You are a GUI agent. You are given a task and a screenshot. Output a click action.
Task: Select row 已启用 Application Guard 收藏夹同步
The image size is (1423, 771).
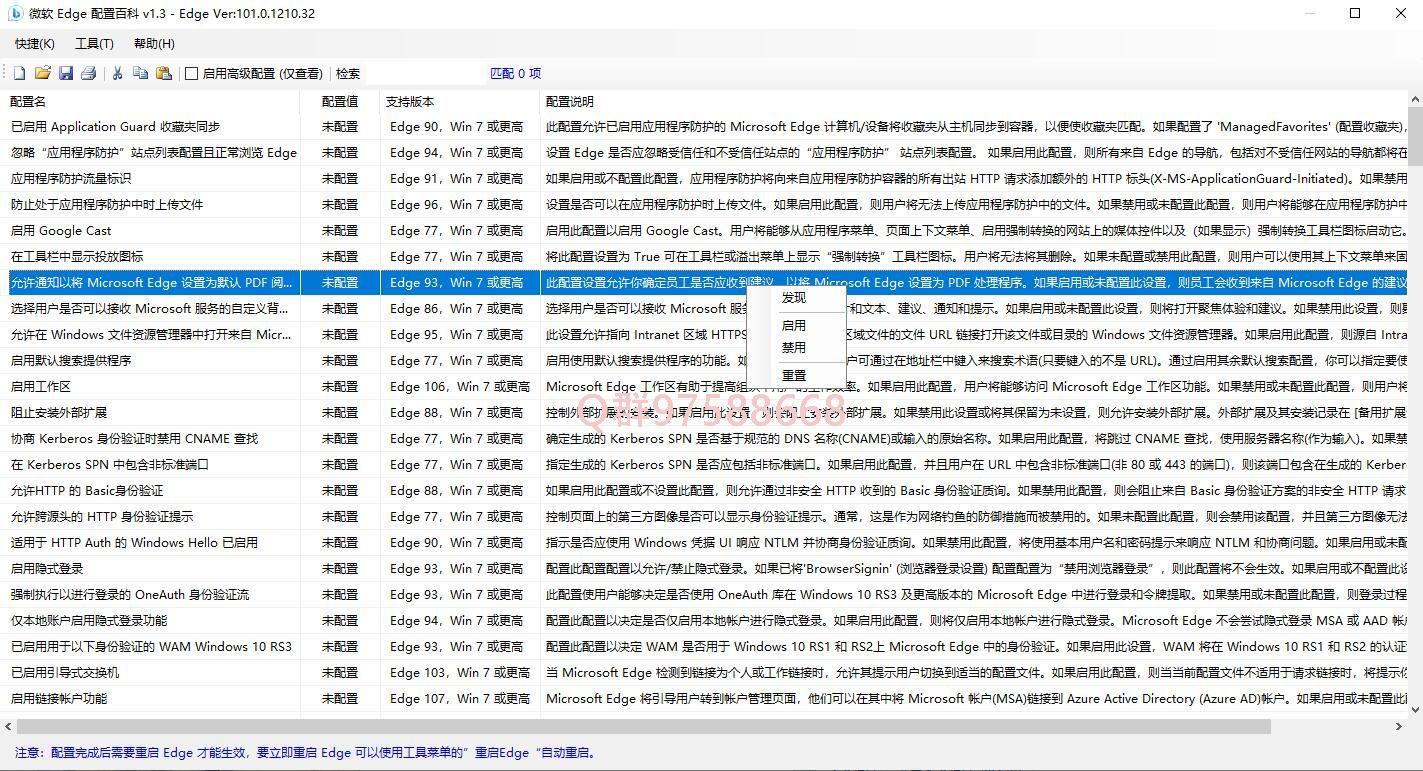706,127
